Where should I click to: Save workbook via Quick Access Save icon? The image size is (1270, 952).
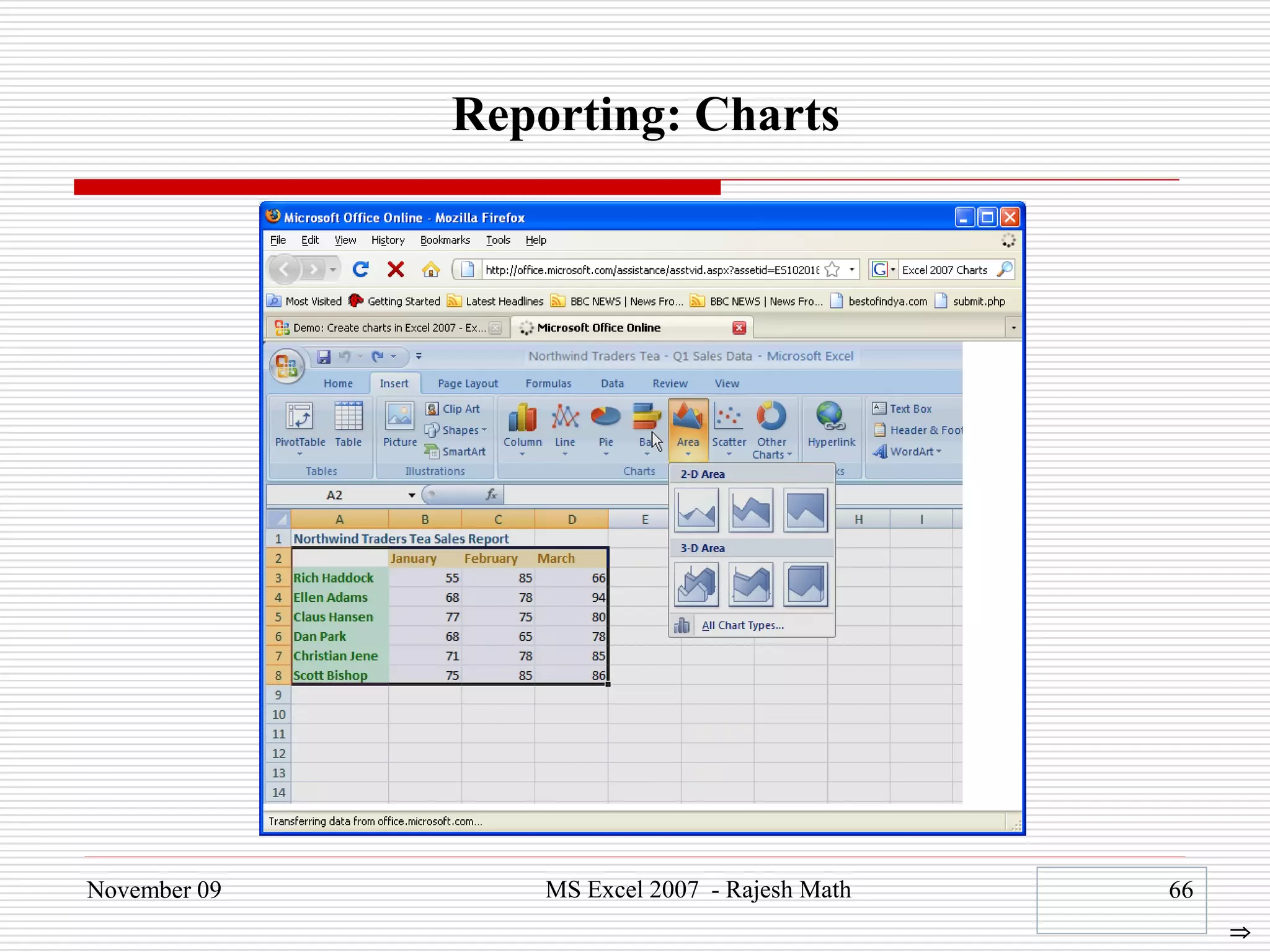coord(323,356)
